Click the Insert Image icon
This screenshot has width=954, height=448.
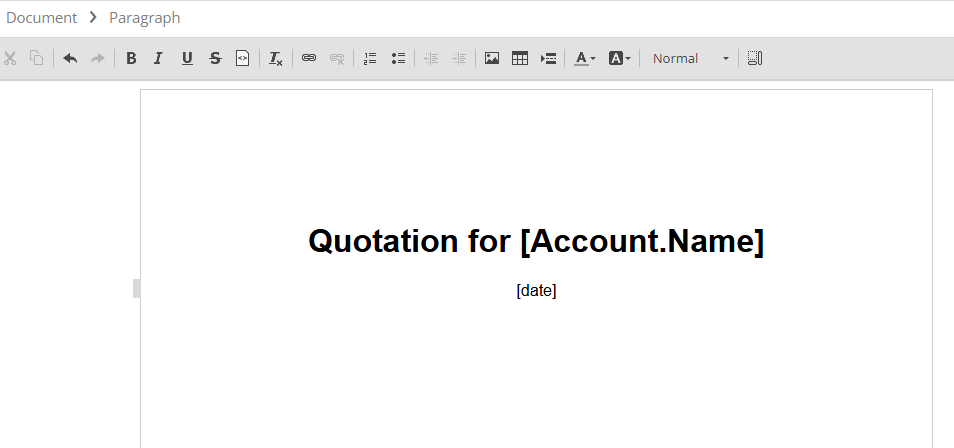coord(492,59)
